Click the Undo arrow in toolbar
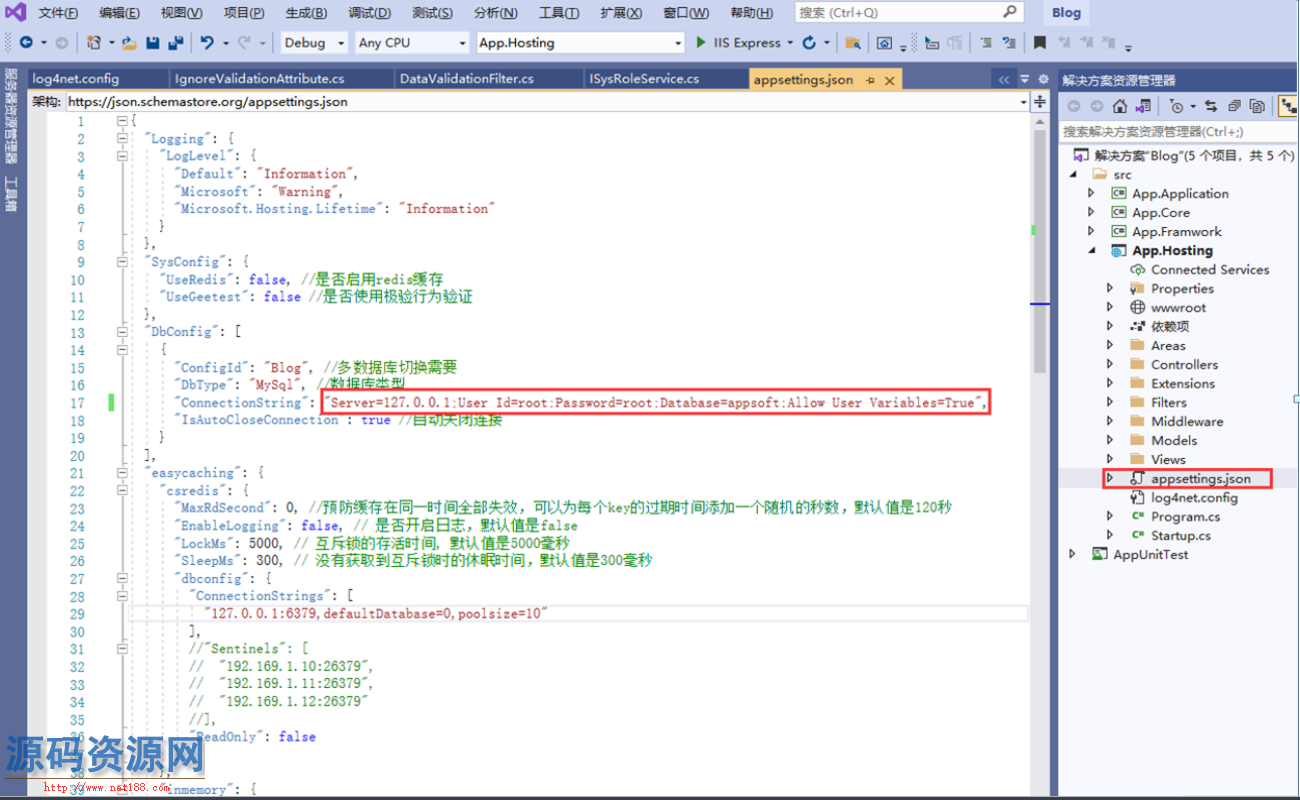The height and width of the screenshot is (800, 1300). [x=207, y=43]
